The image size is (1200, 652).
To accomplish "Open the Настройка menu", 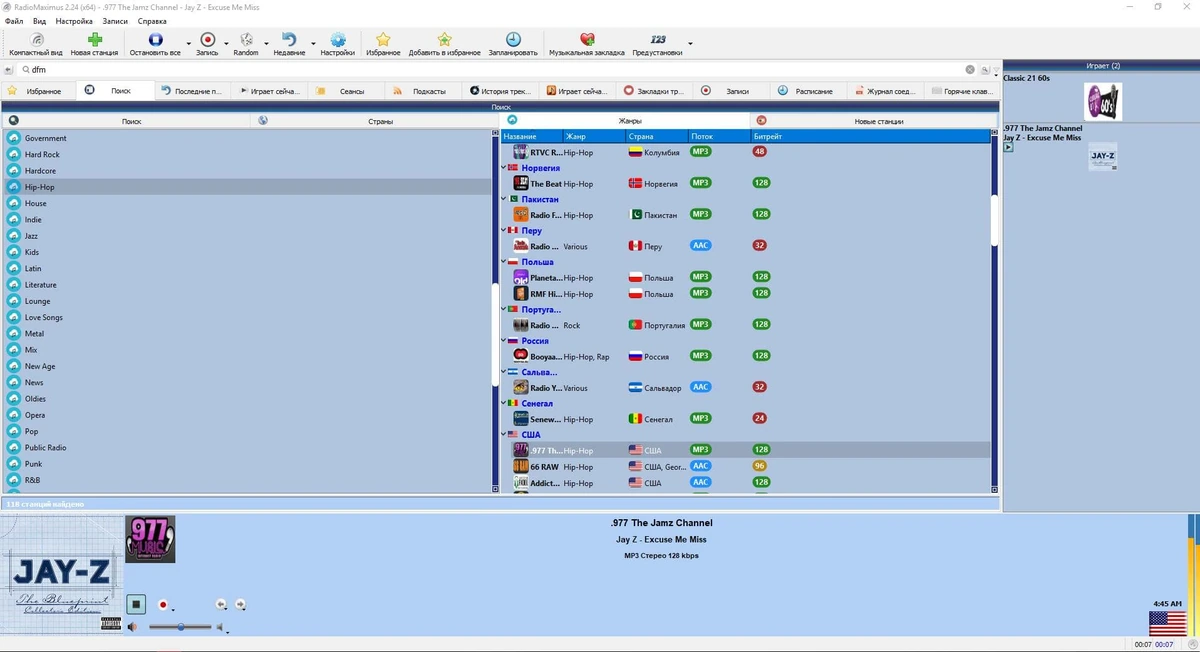I will [x=74, y=21].
